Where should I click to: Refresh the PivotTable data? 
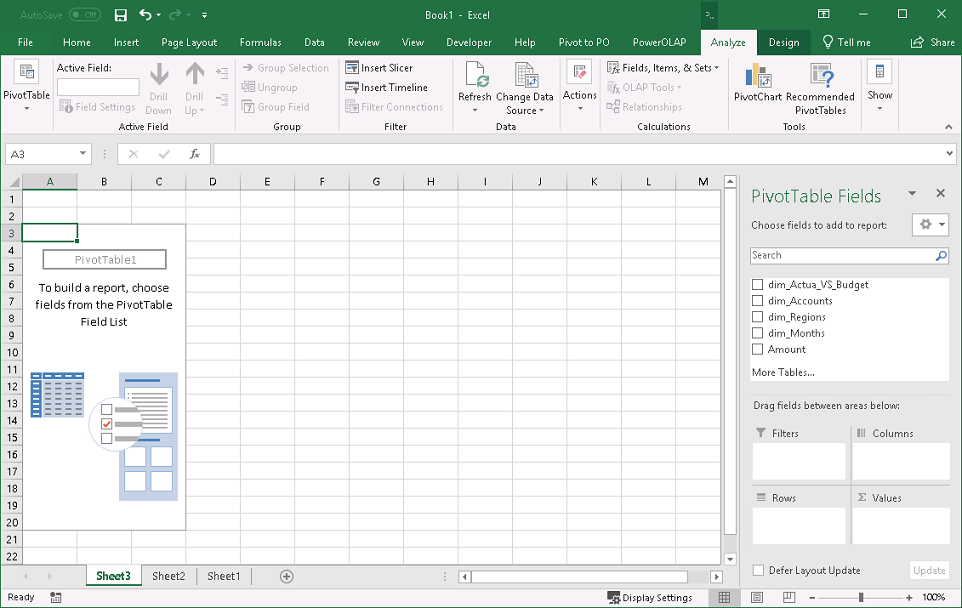(x=475, y=87)
